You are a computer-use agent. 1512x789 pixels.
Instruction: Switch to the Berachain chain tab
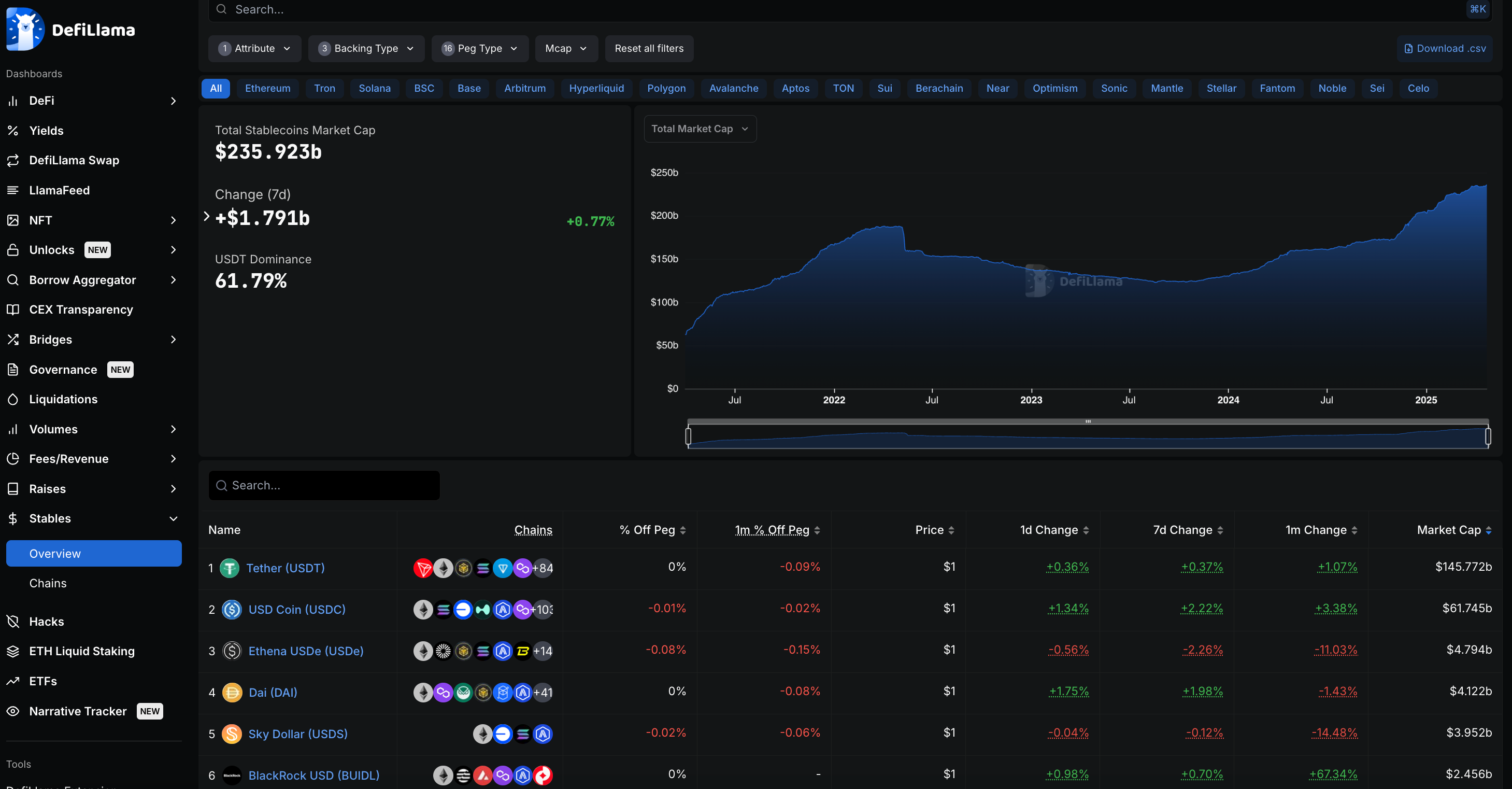click(x=939, y=88)
